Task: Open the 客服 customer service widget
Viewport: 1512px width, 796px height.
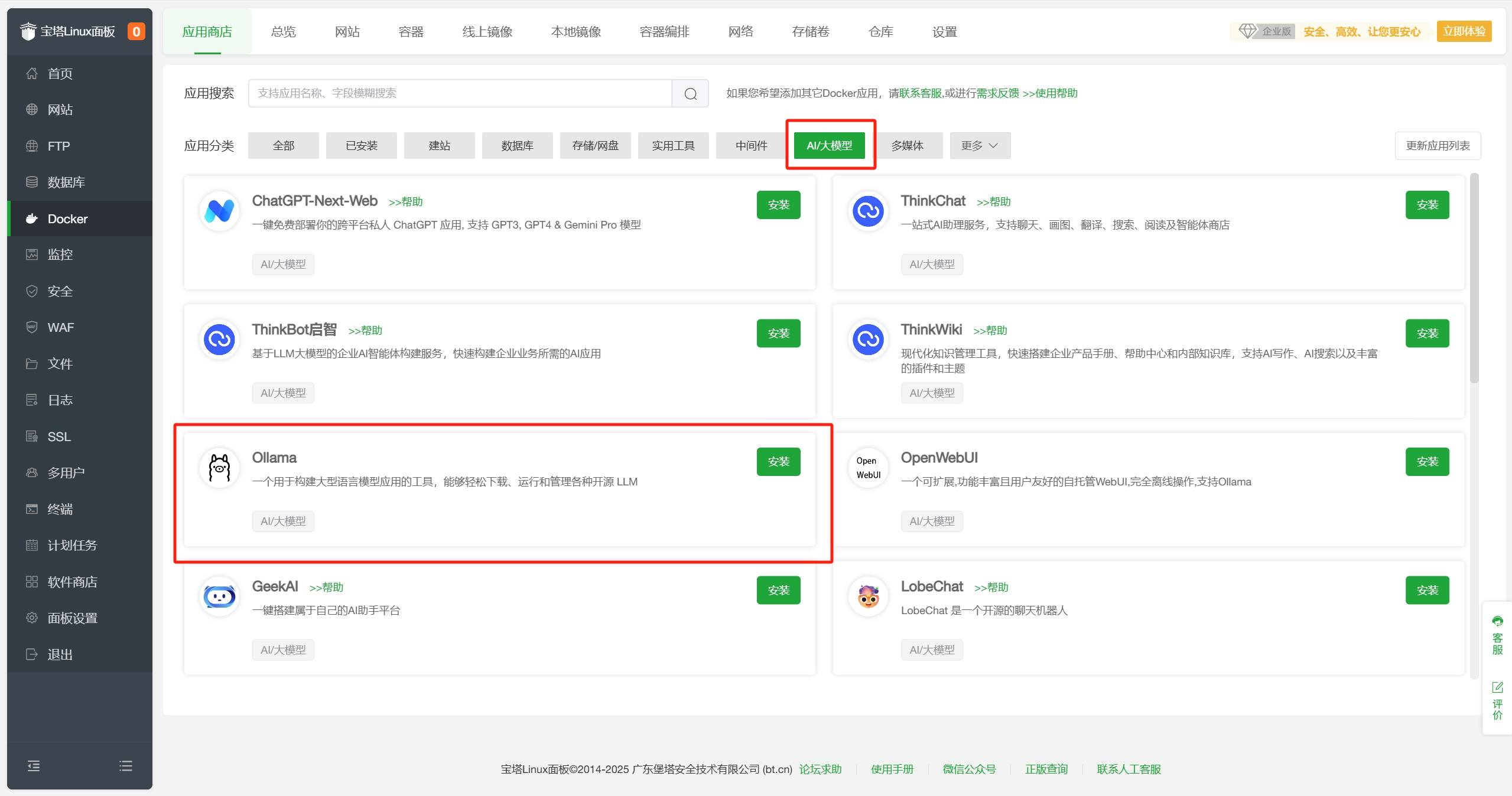Action: pos(1497,635)
